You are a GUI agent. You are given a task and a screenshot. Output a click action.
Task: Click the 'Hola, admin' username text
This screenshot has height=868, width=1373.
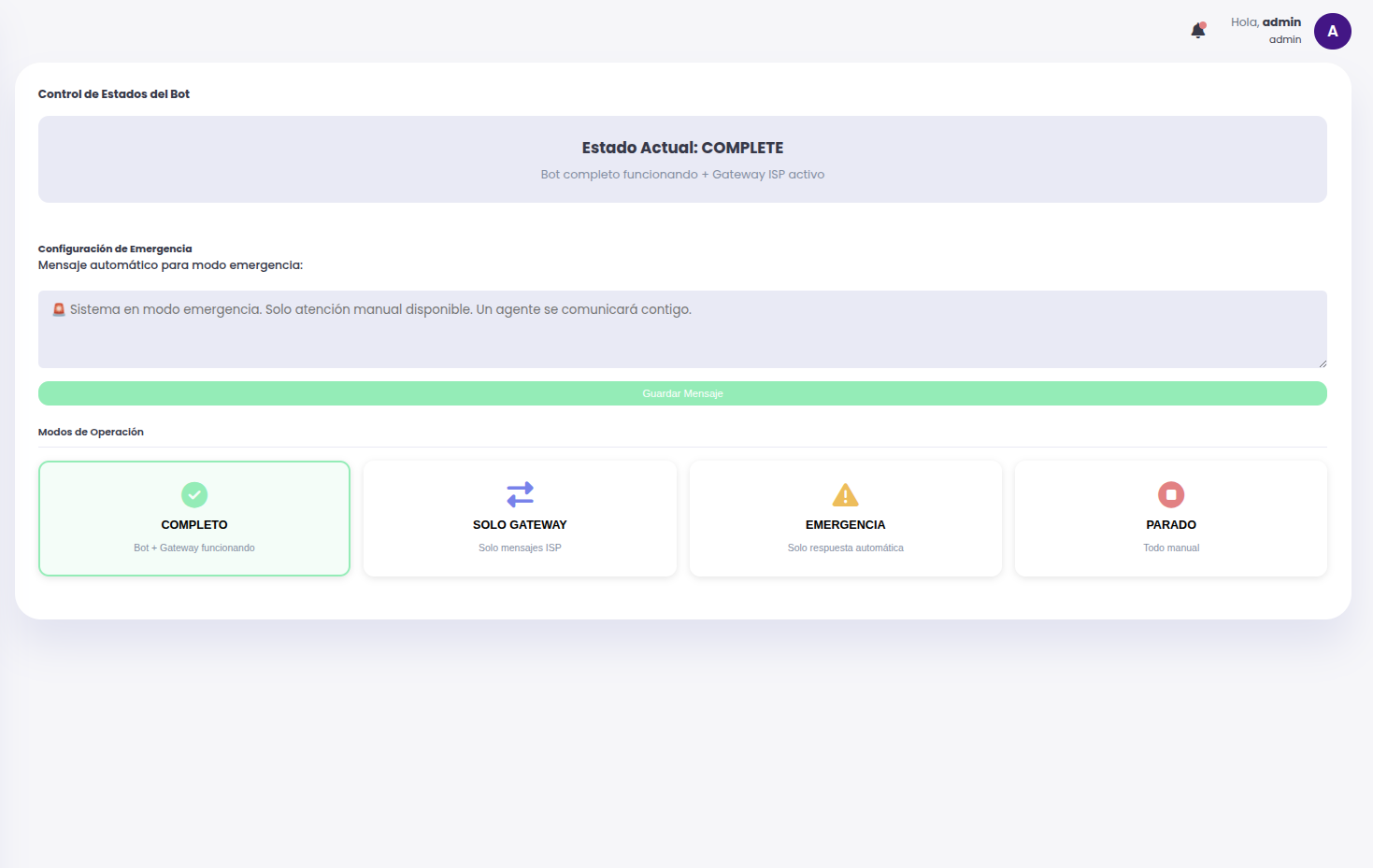point(1266,22)
